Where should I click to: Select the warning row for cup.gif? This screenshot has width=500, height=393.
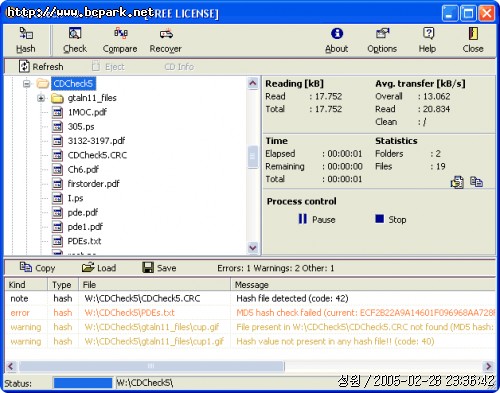coord(250,327)
